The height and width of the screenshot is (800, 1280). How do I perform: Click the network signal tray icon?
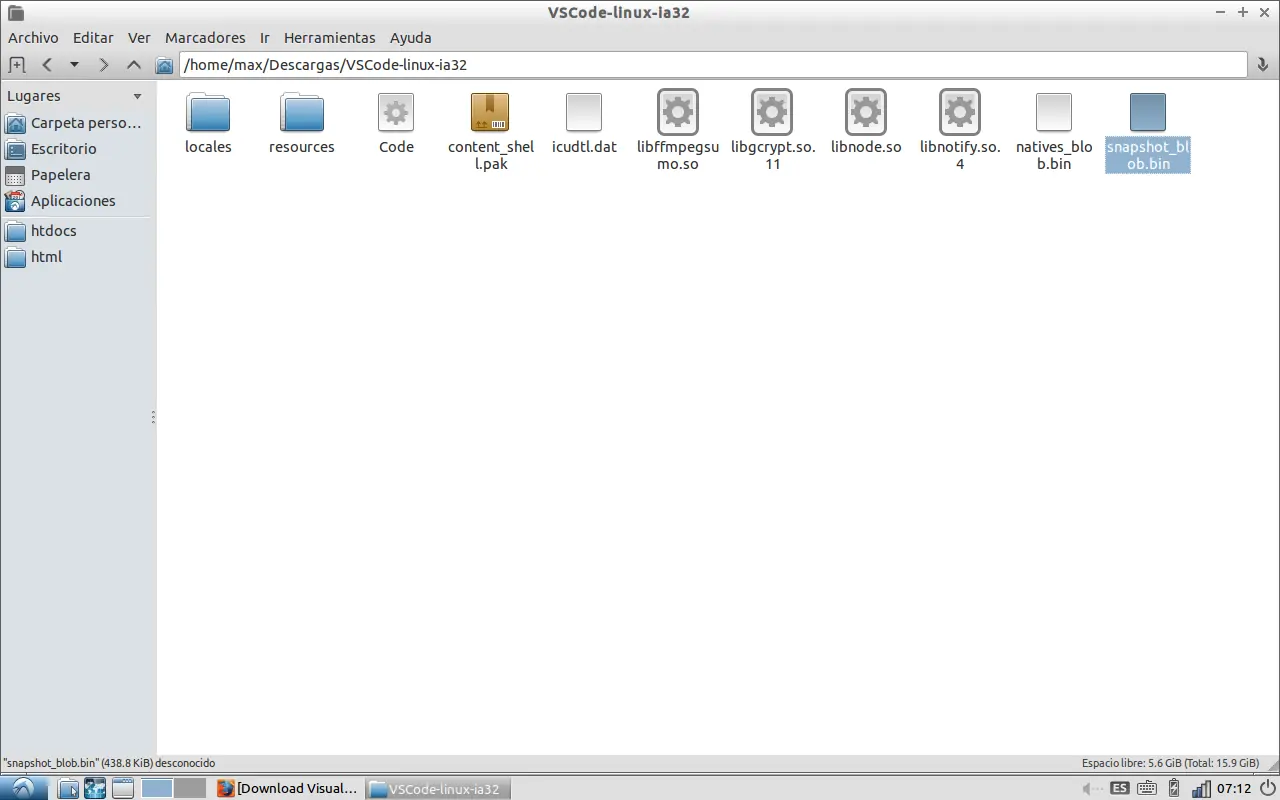pos(1201,788)
